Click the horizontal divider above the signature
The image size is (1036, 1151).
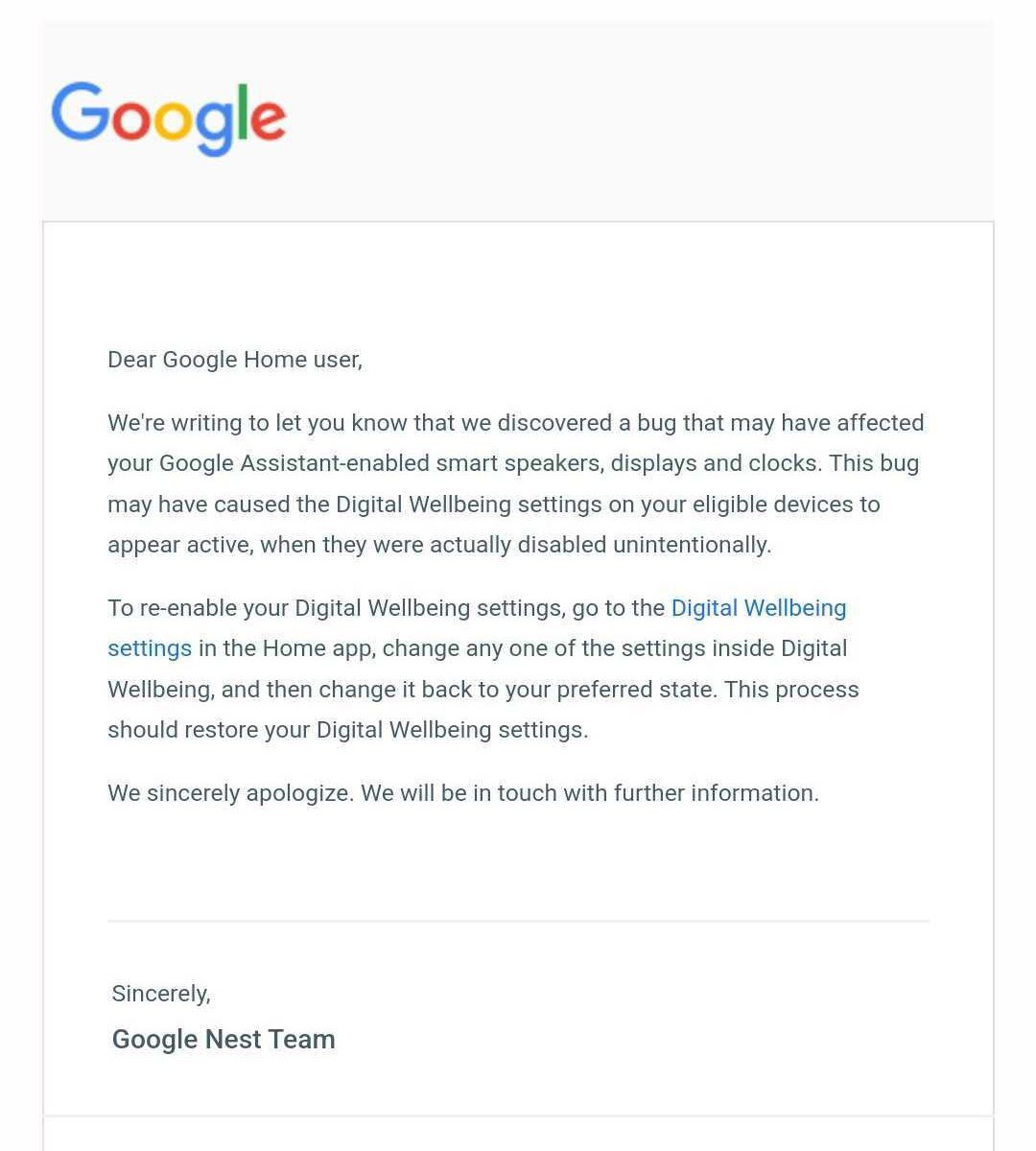coord(518,921)
